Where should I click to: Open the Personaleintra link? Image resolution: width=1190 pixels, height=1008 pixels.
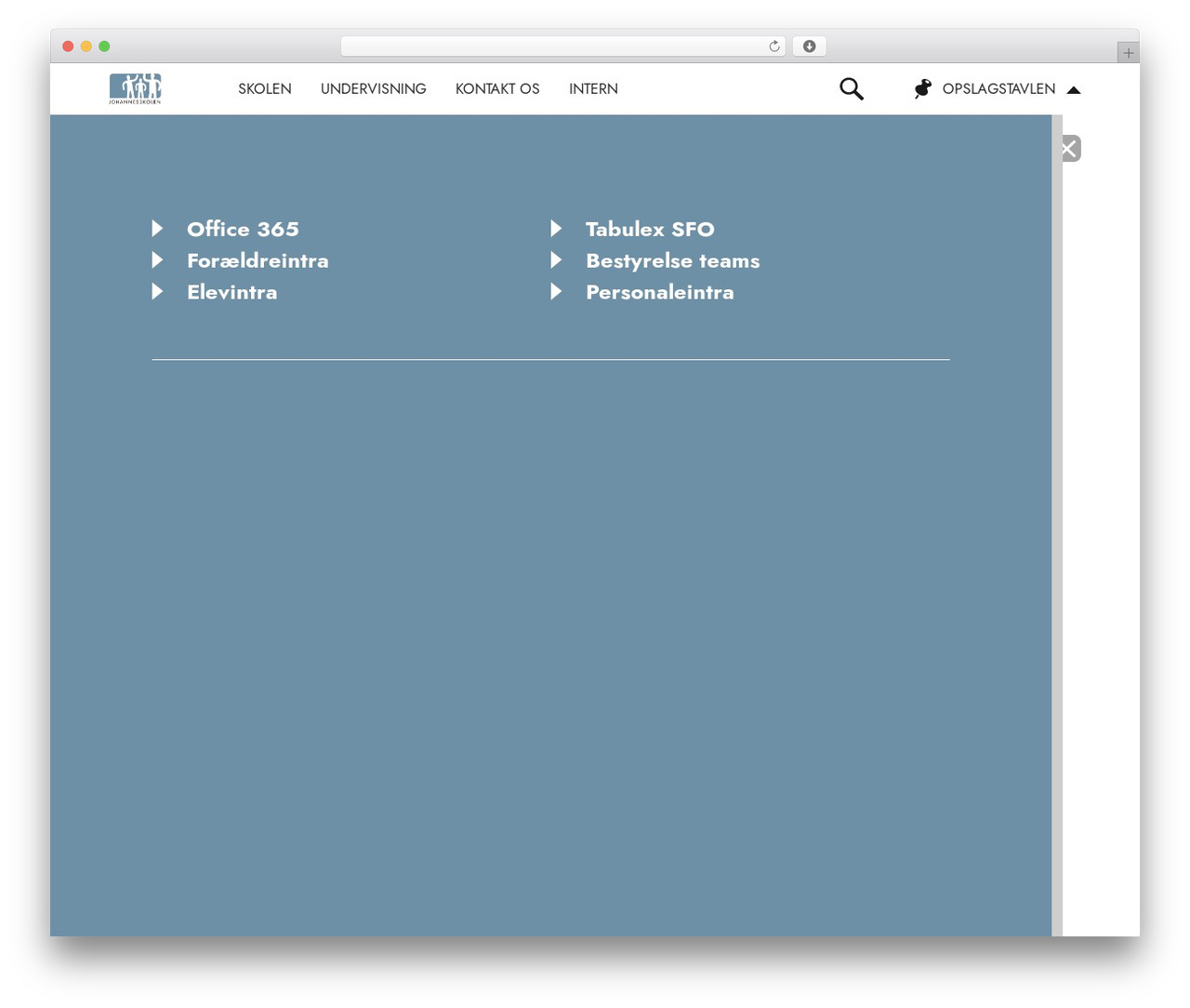(x=660, y=292)
